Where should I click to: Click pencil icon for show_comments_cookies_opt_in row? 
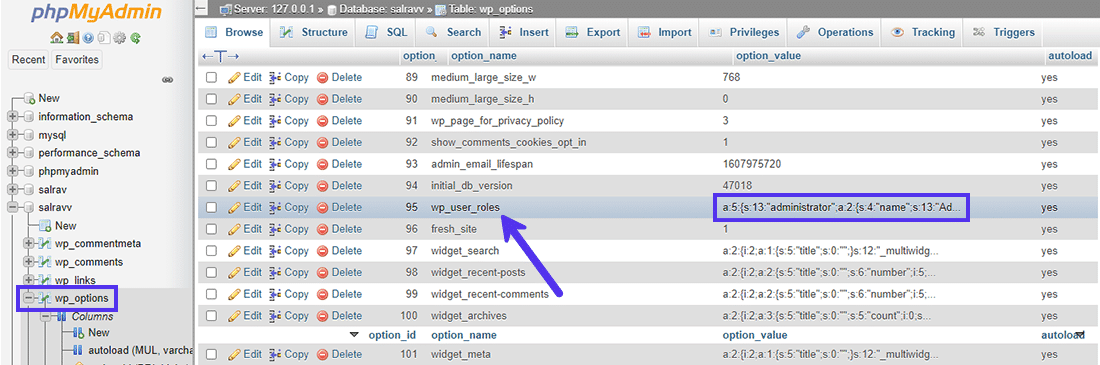234,142
